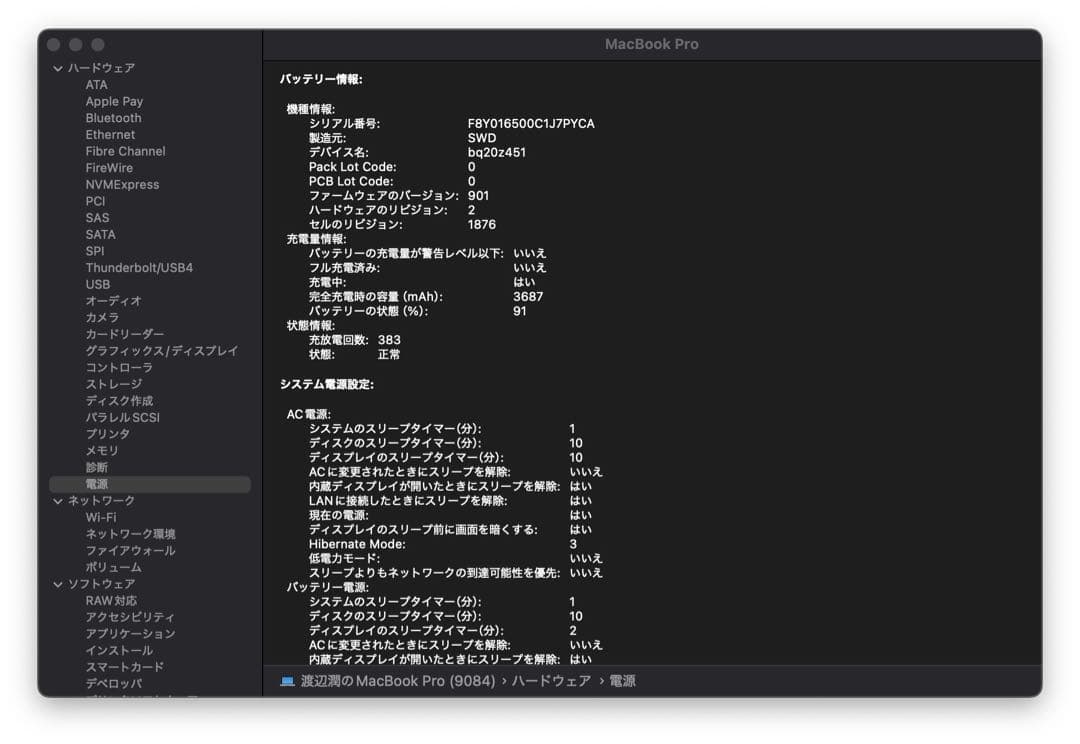Click the MacBook icon in the breadcrumb bar

289,680
